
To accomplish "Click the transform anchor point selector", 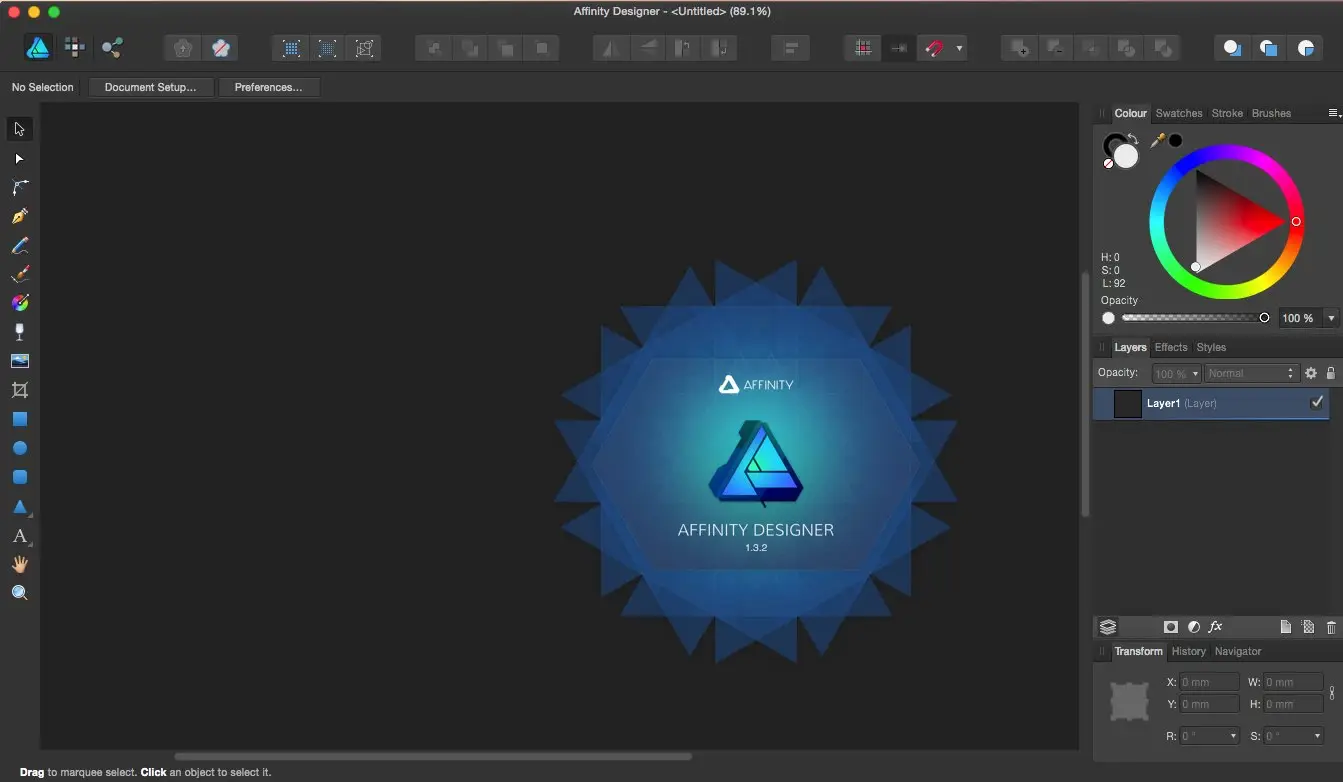I will [x=1129, y=702].
